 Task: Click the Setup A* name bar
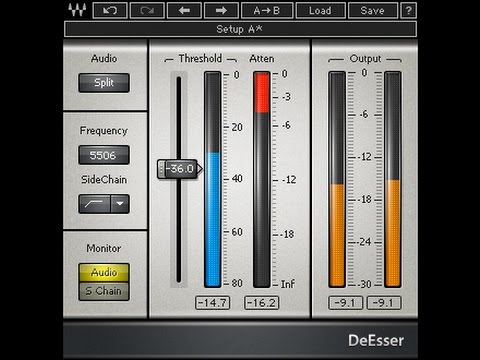[240, 29]
